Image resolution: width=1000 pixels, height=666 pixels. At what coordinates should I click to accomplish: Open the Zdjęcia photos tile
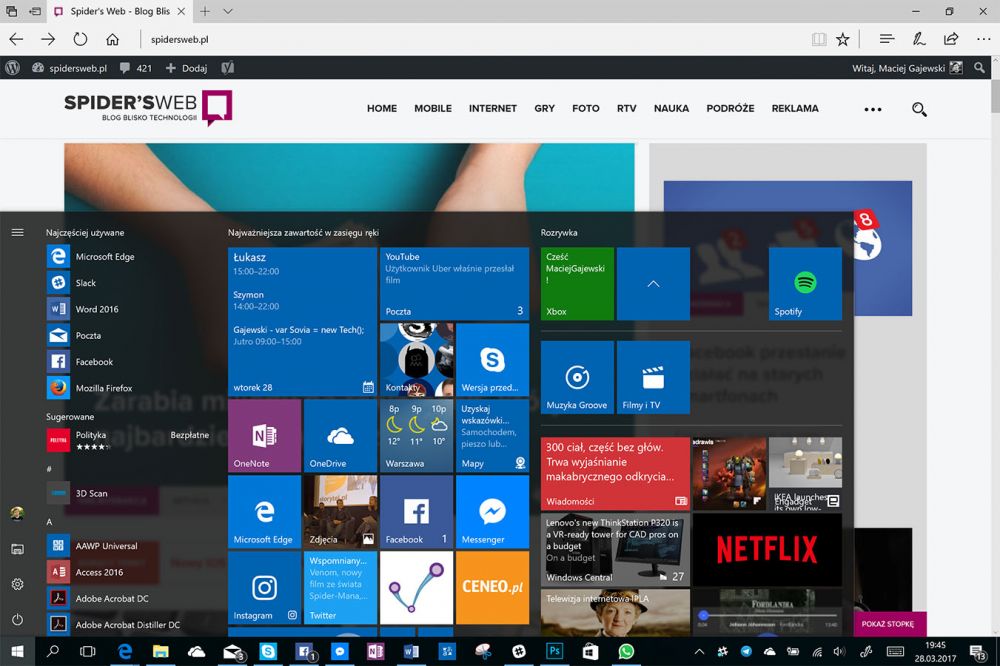click(341, 512)
